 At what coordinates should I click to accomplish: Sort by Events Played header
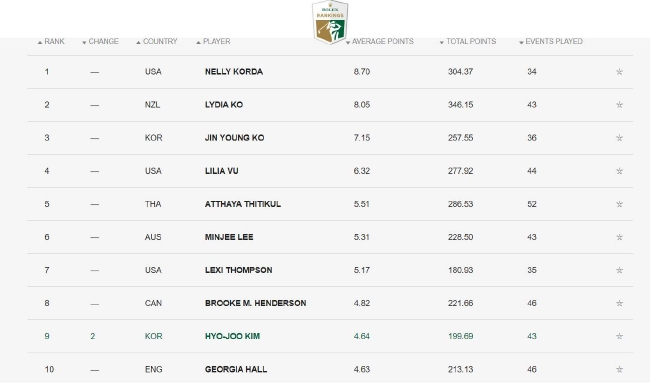pyautogui.click(x=551, y=41)
